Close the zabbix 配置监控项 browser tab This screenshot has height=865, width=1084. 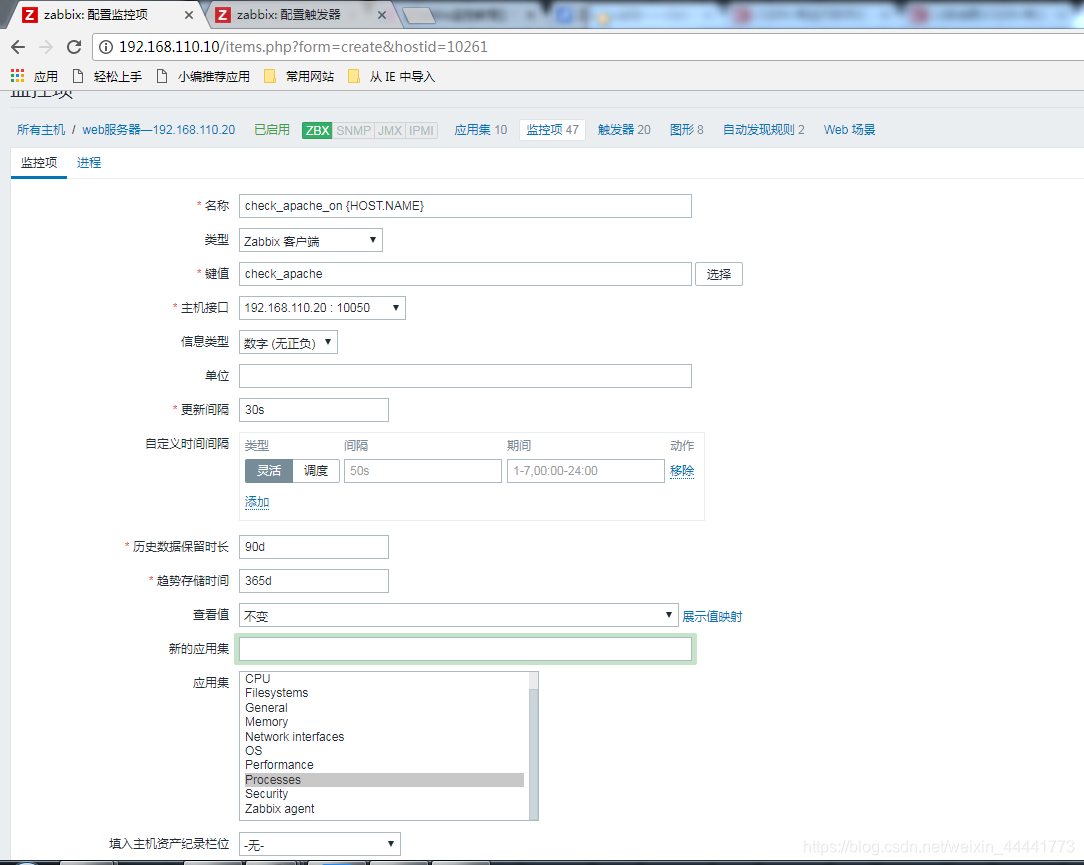pyautogui.click(x=189, y=15)
